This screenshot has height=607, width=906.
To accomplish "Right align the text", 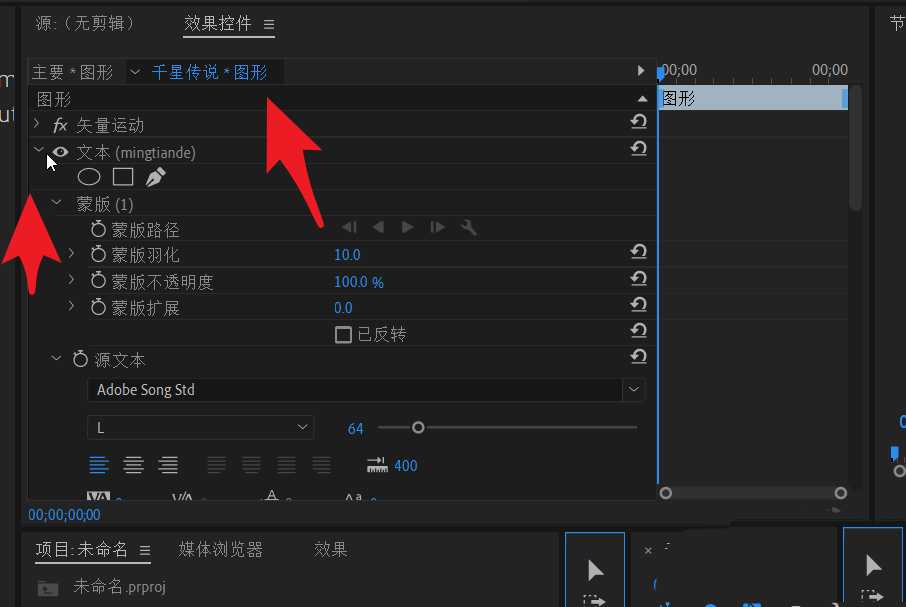I will [x=168, y=465].
